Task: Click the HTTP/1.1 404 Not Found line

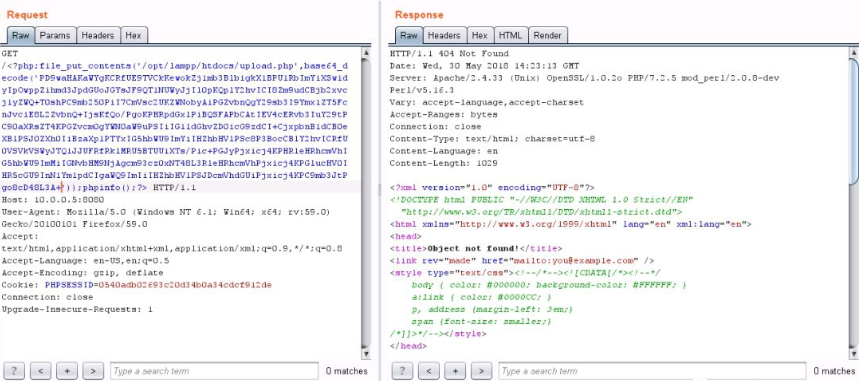Action: click(449, 54)
